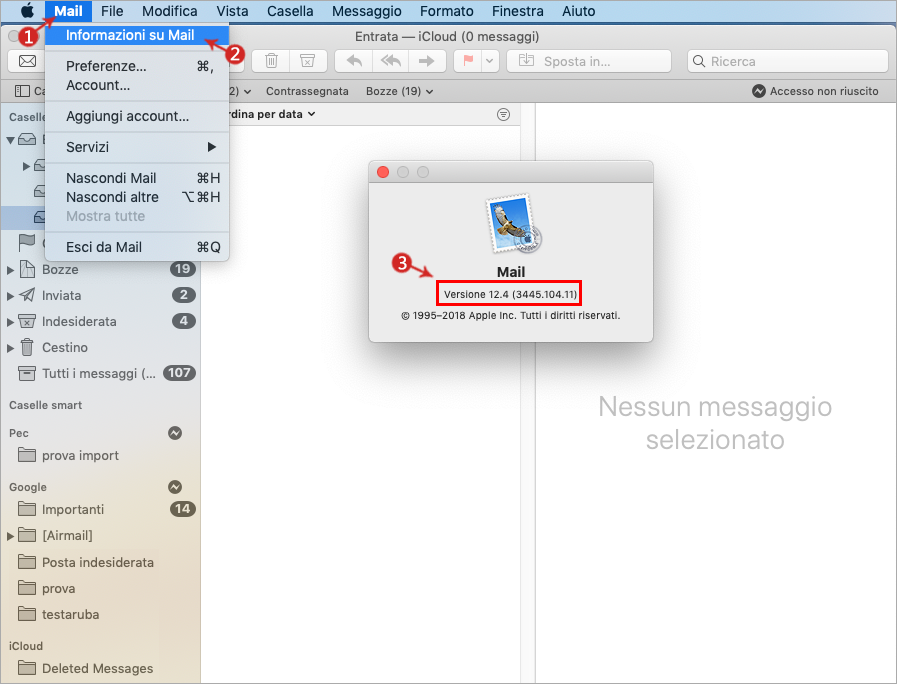Screen dimensions: 897x684
Task: Click Aggiungi account menu item
Action: (127, 116)
